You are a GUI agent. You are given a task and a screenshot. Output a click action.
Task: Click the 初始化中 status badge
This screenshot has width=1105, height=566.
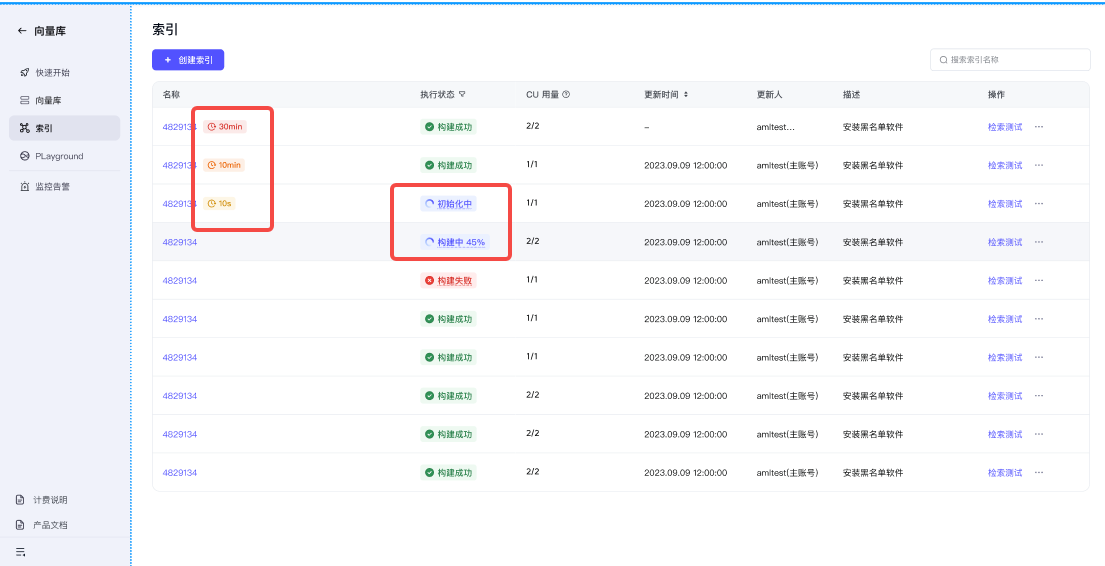[448, 204]
